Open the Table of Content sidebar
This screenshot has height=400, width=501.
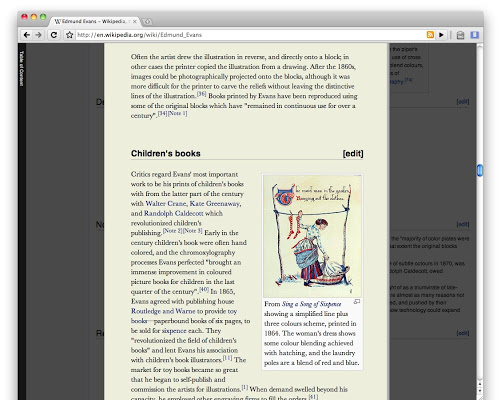[x=22, y=68]
